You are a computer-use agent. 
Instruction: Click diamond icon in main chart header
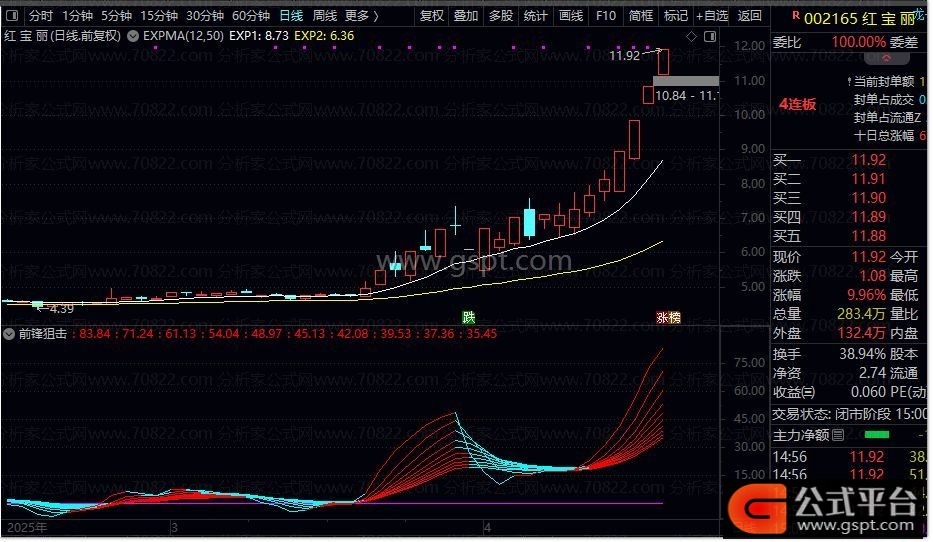tap(691, 37)
